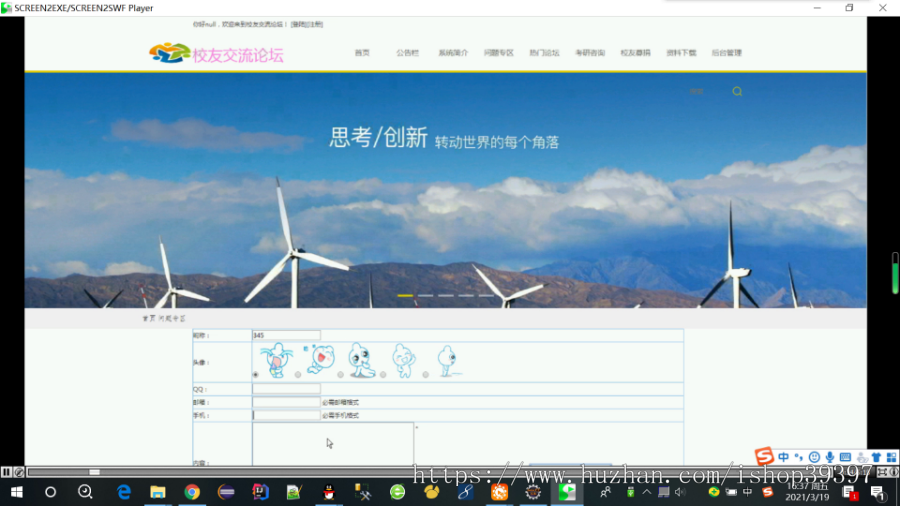Click Sogou microphone voice input icon
The width and height of the screenshot is (900, 506).
(829, 457)
